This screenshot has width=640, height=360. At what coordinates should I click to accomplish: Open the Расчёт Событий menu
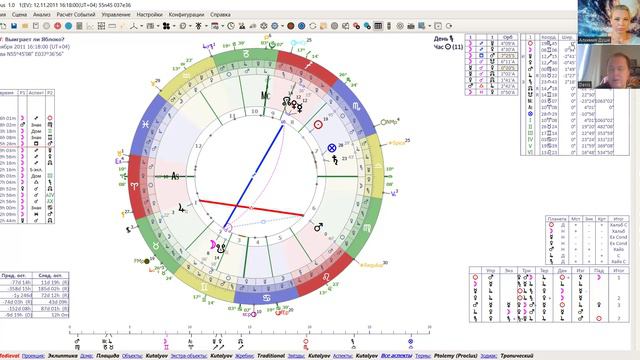(x=76, y=14)
